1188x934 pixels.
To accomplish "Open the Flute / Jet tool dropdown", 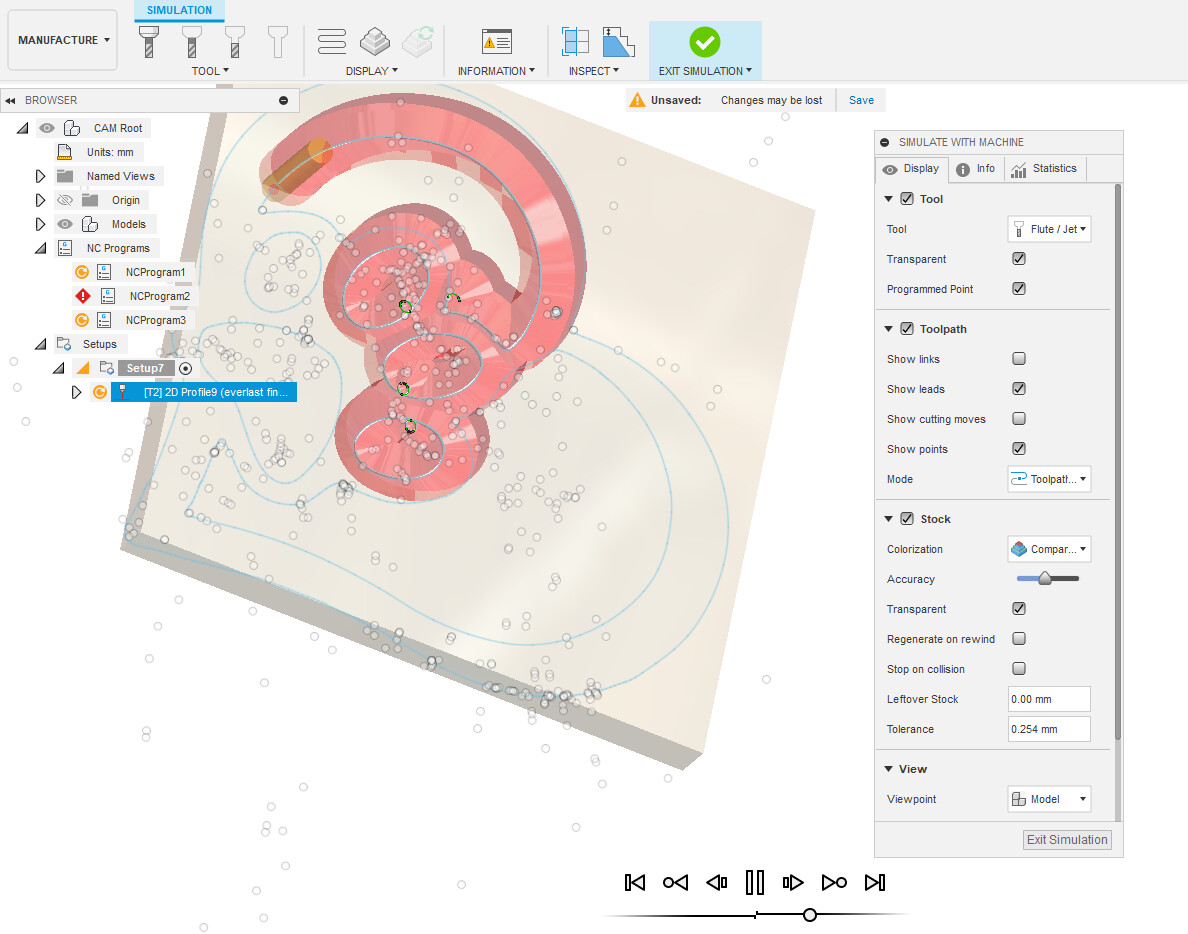I will [x=1049, y=229].
